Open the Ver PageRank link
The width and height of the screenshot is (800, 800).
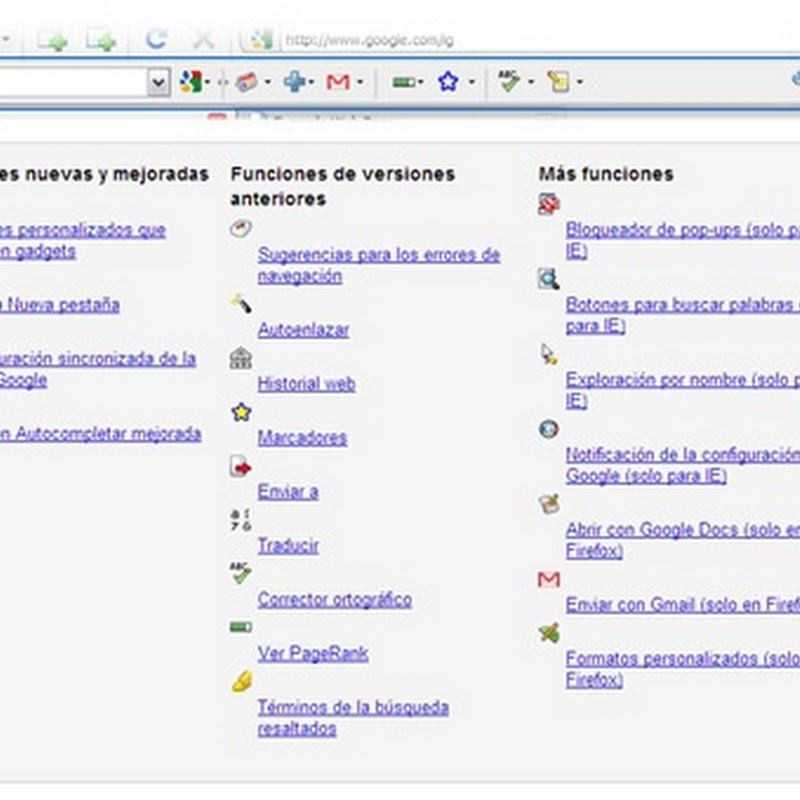point(312,653)
